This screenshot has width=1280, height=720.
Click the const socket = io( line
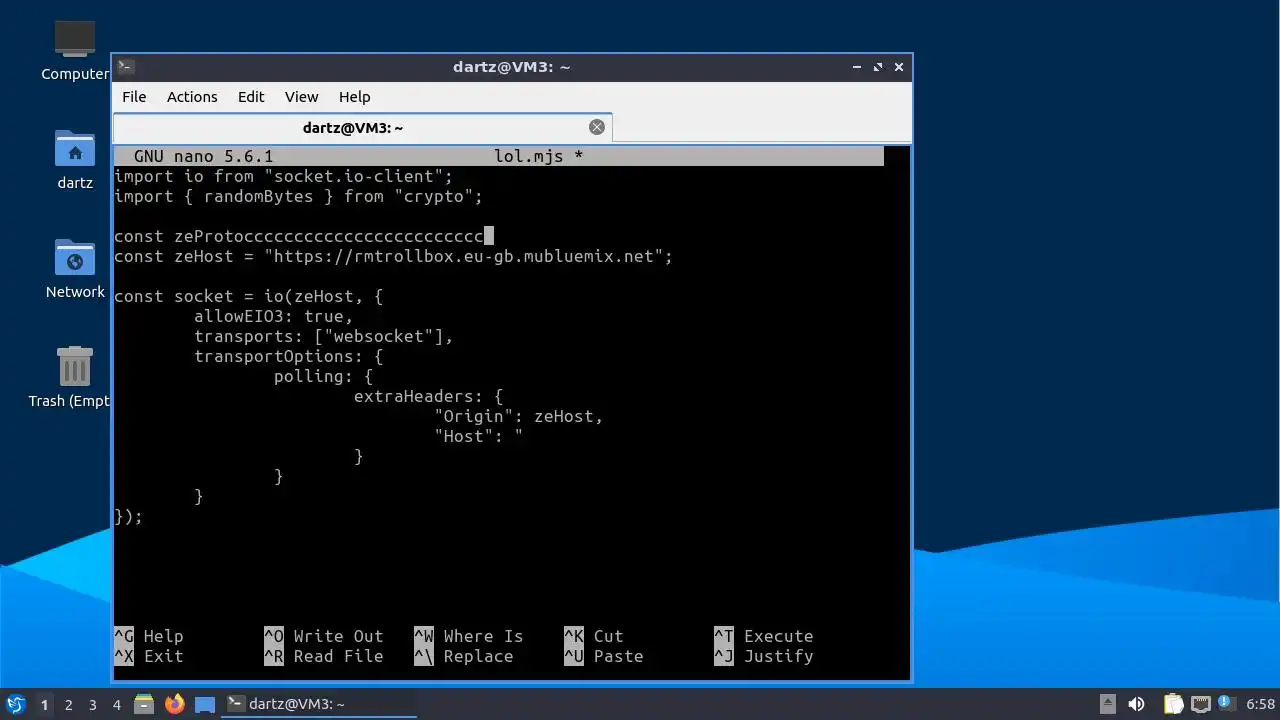click(248, 296)
